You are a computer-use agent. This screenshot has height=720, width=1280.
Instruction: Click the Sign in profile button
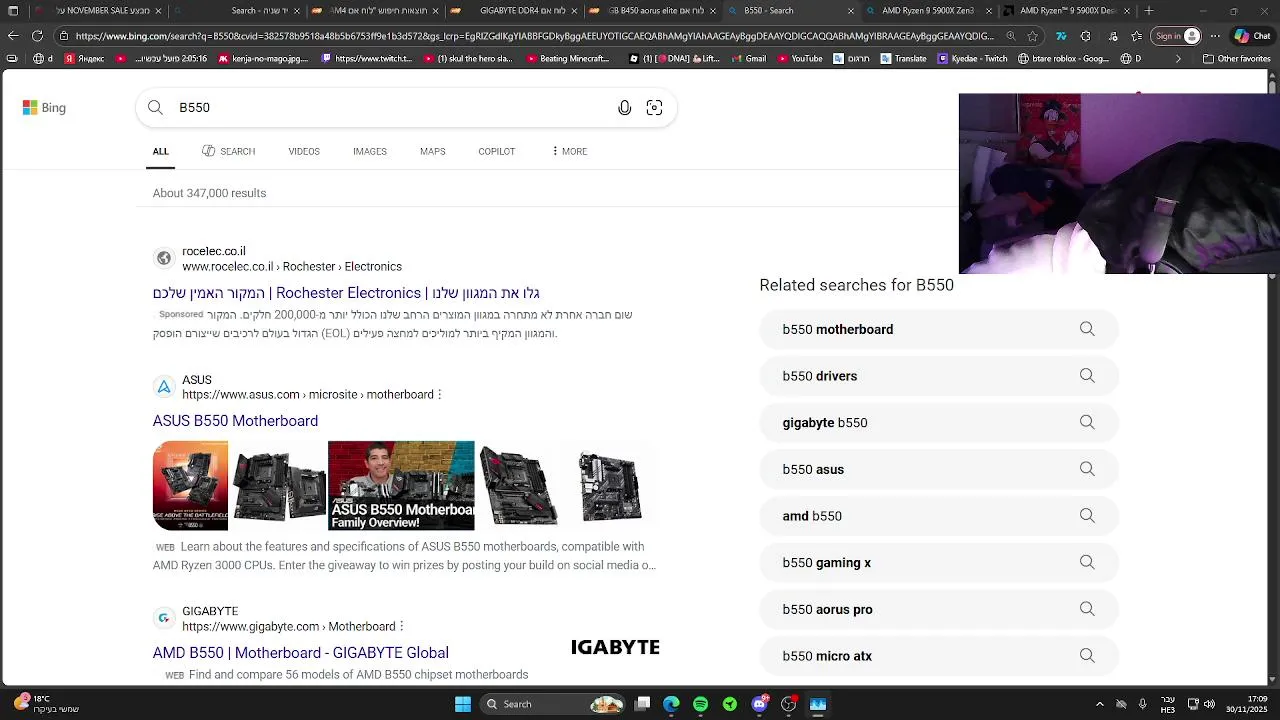point(1177,36)
